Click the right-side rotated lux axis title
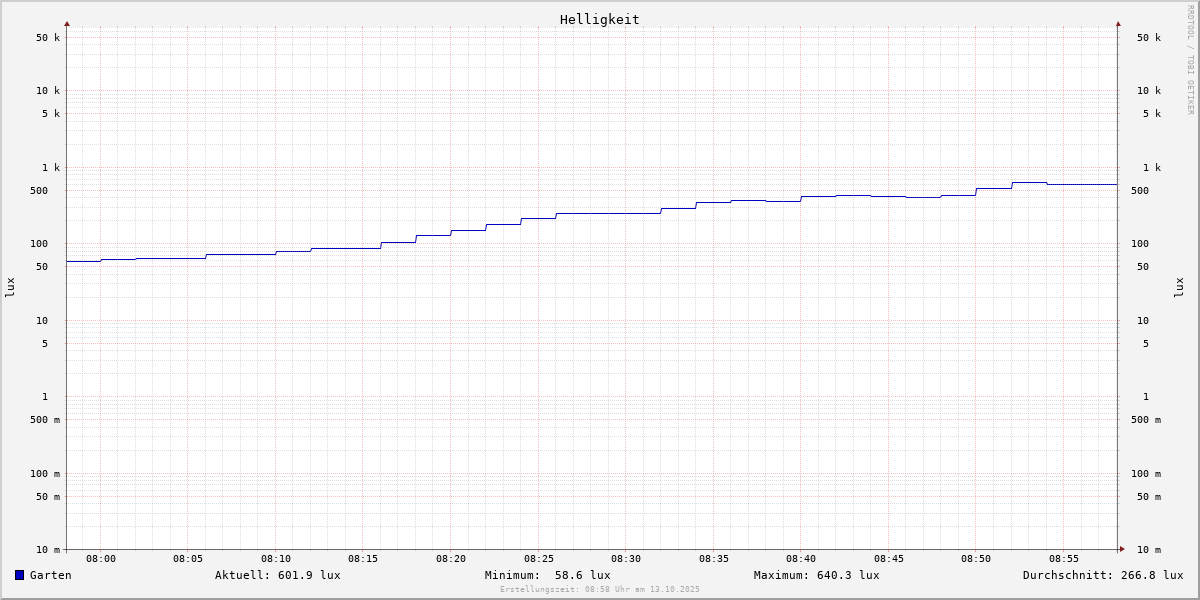 (x=1179, y=287)
